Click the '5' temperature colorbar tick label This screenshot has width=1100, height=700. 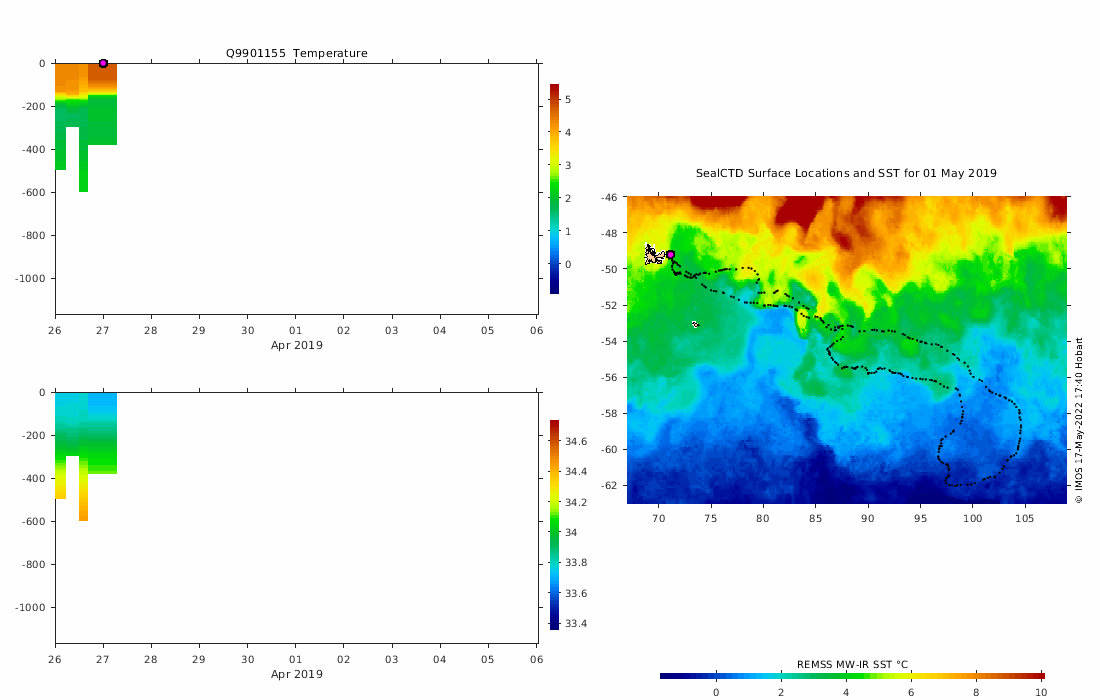[568, 100]
